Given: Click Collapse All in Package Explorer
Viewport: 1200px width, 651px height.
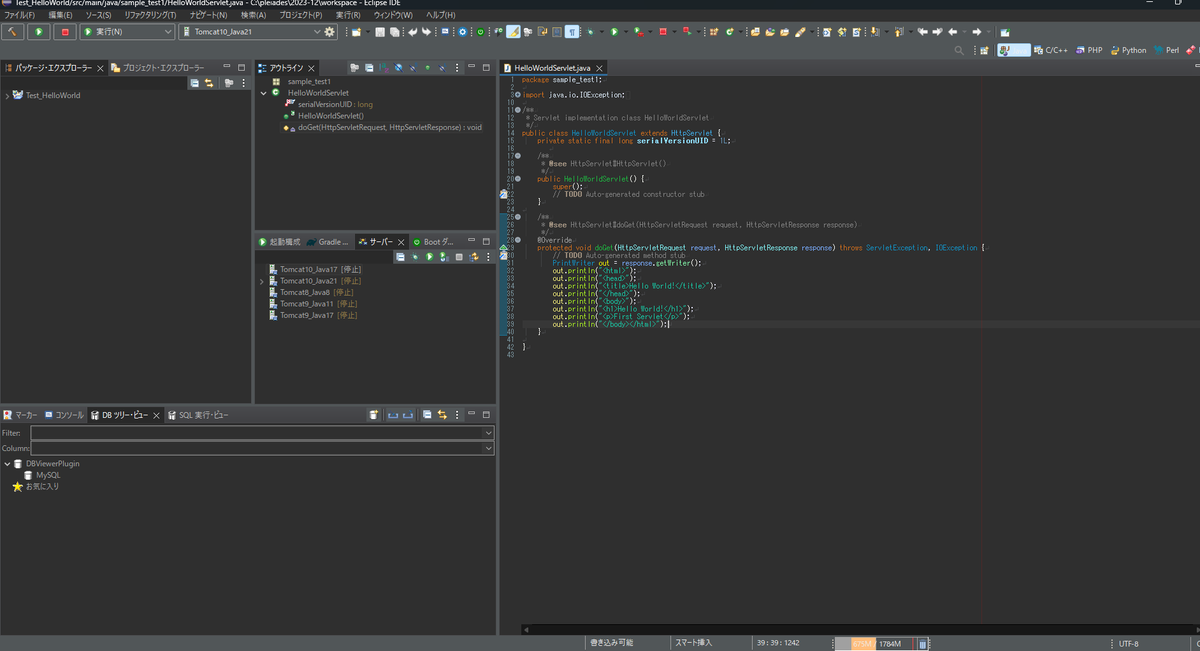Looking at the screenshot, I should [194, 83].
